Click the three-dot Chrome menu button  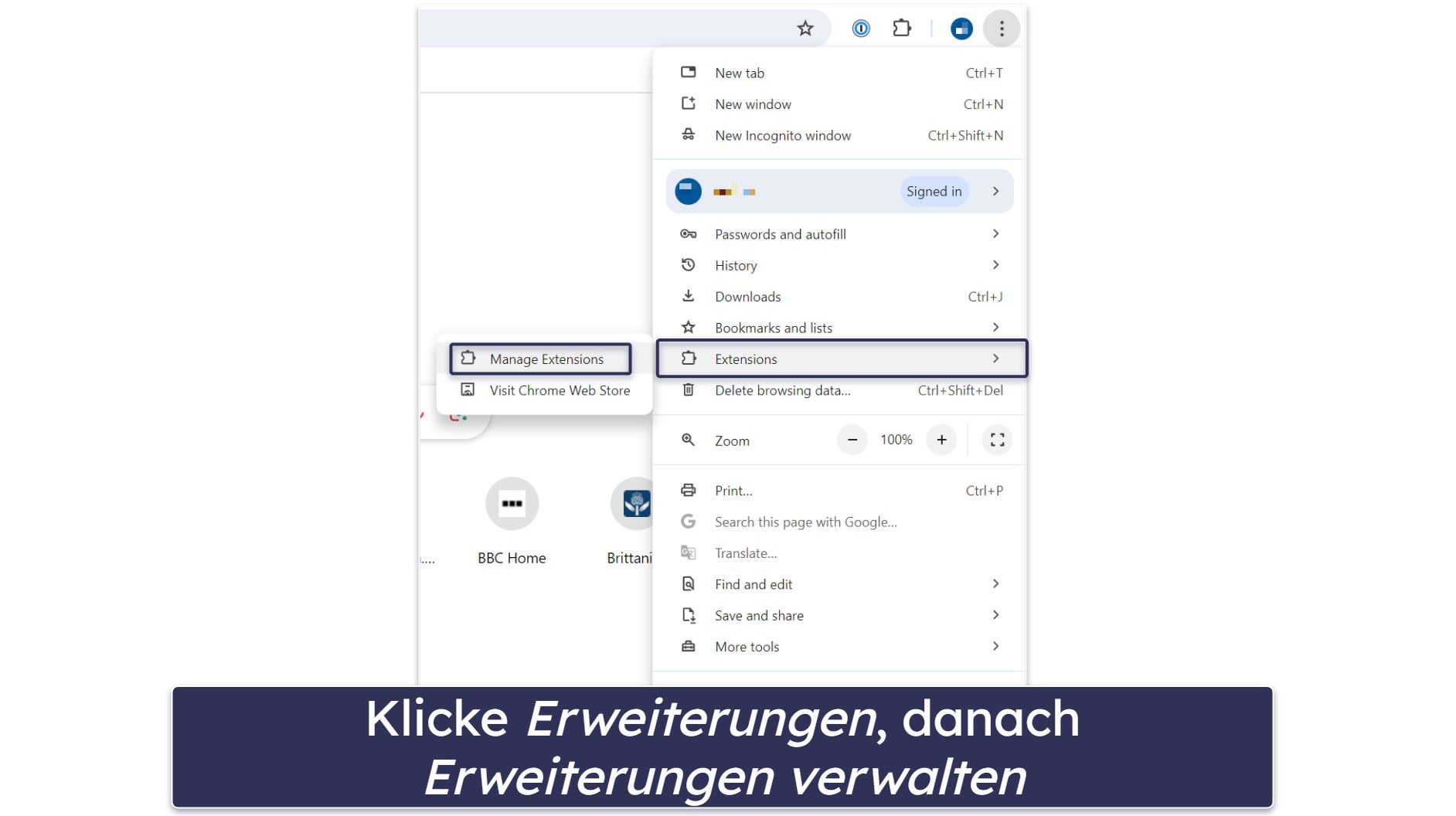coord(1002,29)
